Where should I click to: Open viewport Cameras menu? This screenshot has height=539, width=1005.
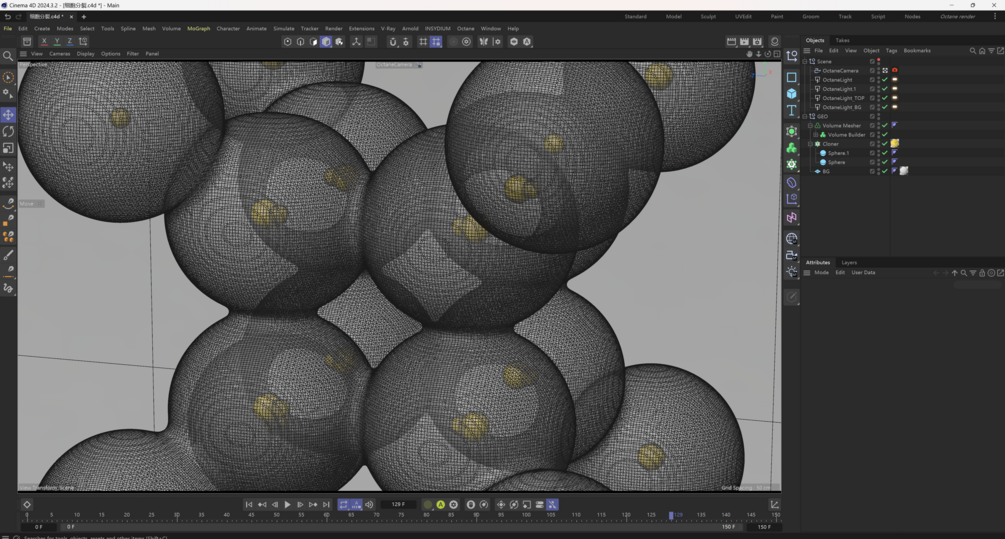(x=60, y=54)
